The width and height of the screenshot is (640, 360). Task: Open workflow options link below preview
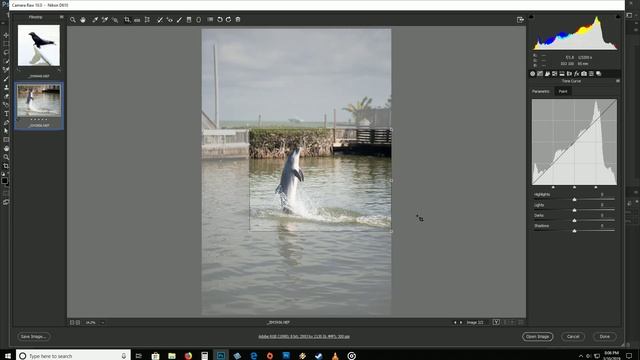pos(304,337)
